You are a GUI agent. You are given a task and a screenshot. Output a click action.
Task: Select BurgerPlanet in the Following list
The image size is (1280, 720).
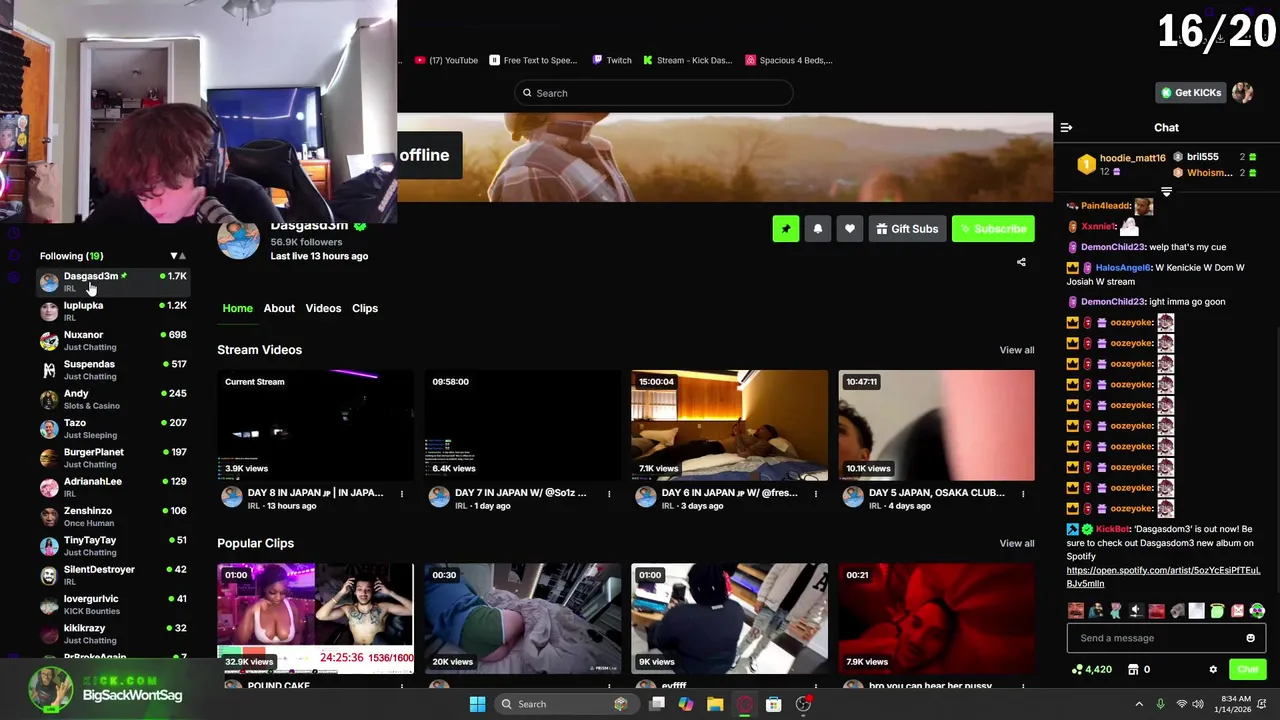coord(113,458)
